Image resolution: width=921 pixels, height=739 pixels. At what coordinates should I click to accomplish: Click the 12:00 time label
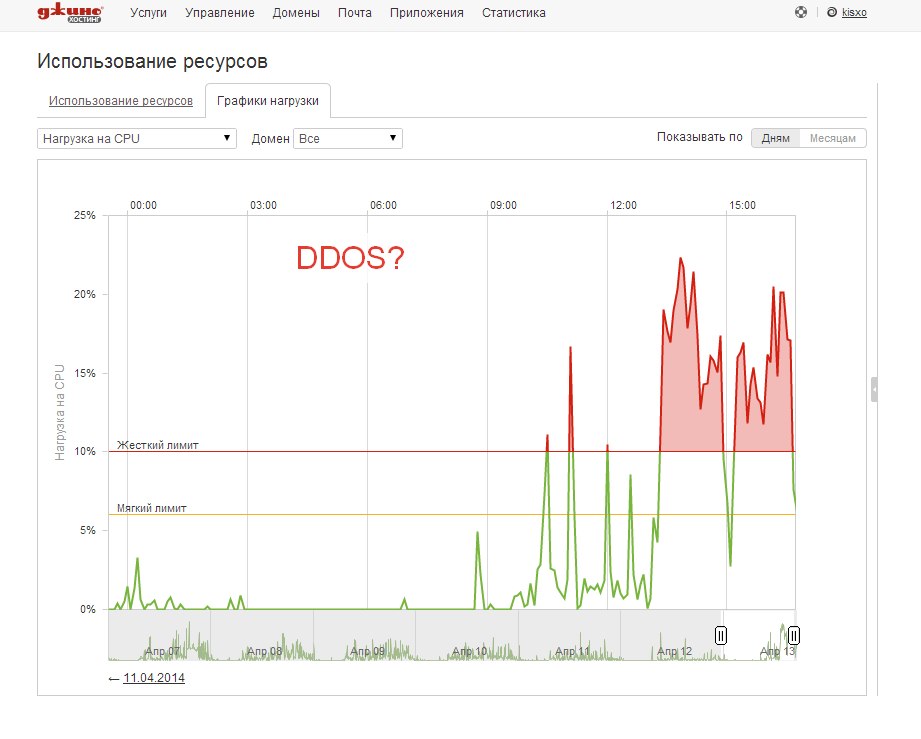pos(623,206)
